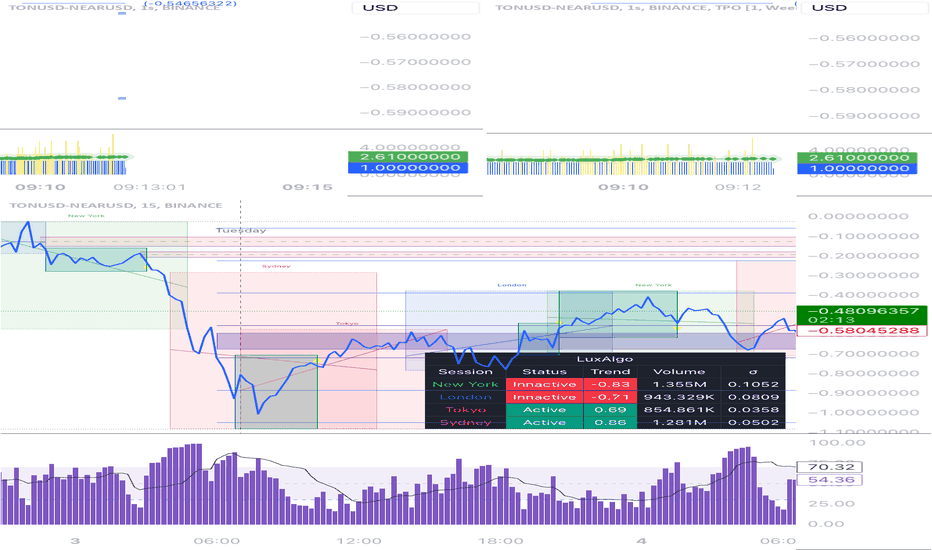Click the green 2.61000000 label on top-left chart
This screenshot has height=550, width=932.
[408, 157]
